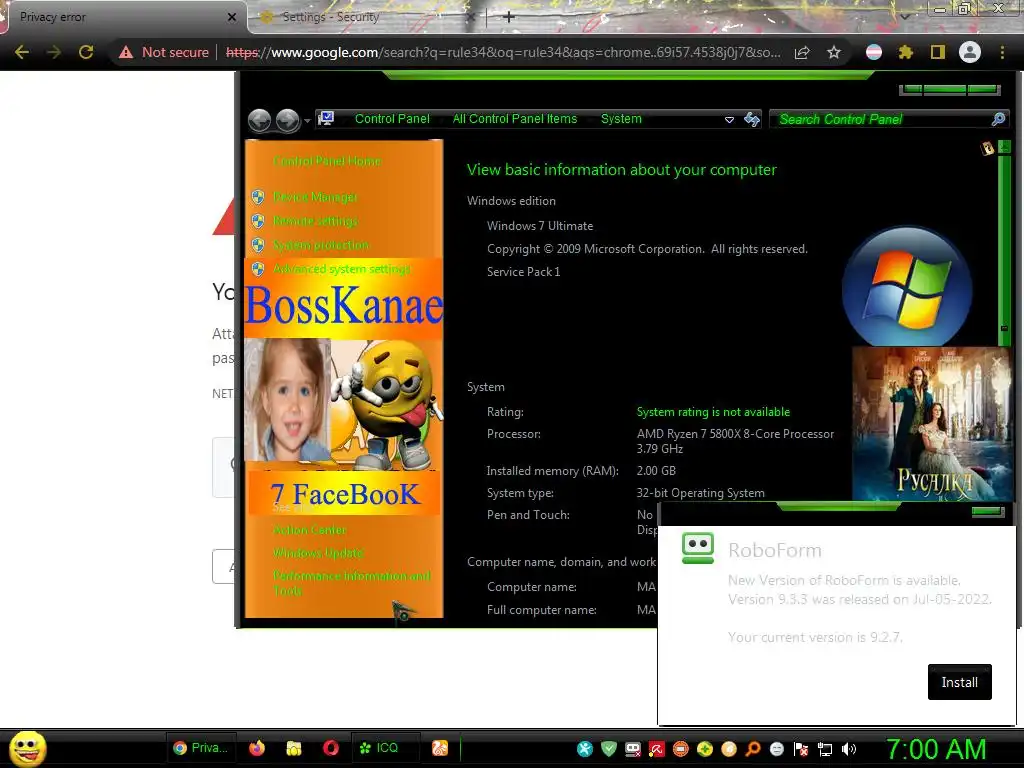Viewport: 1024px width, 768px height.
Task: Open volume speaker tray icon
Action: click(849, 749)
